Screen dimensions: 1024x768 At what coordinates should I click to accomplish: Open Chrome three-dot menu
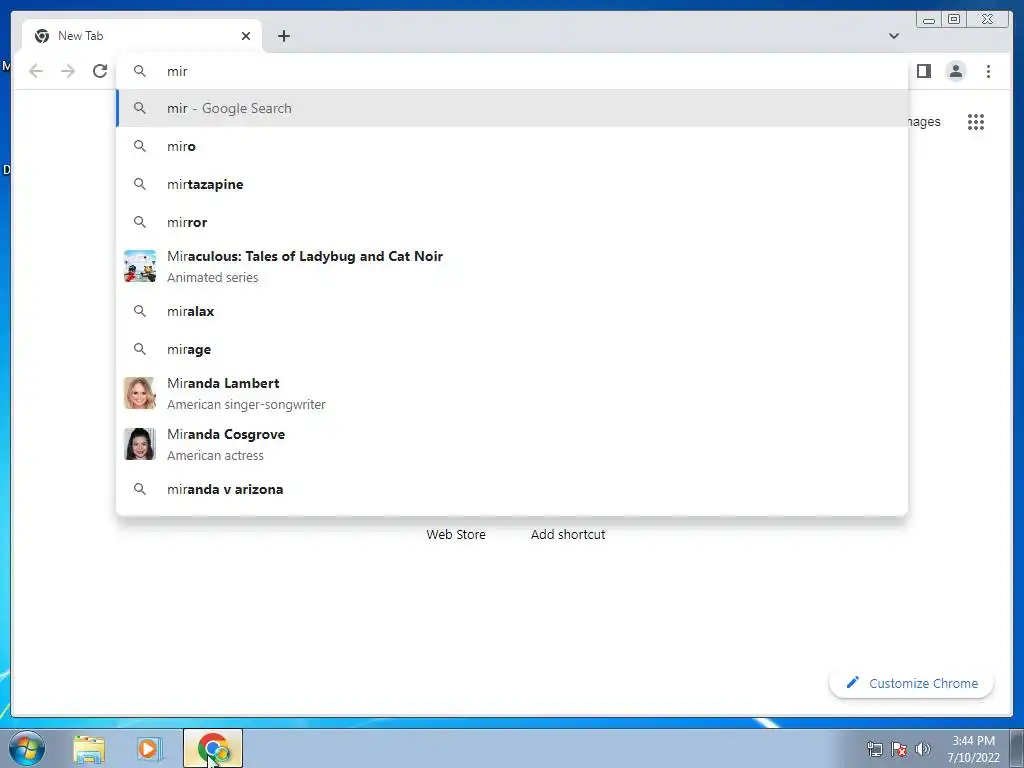(988, 71)
